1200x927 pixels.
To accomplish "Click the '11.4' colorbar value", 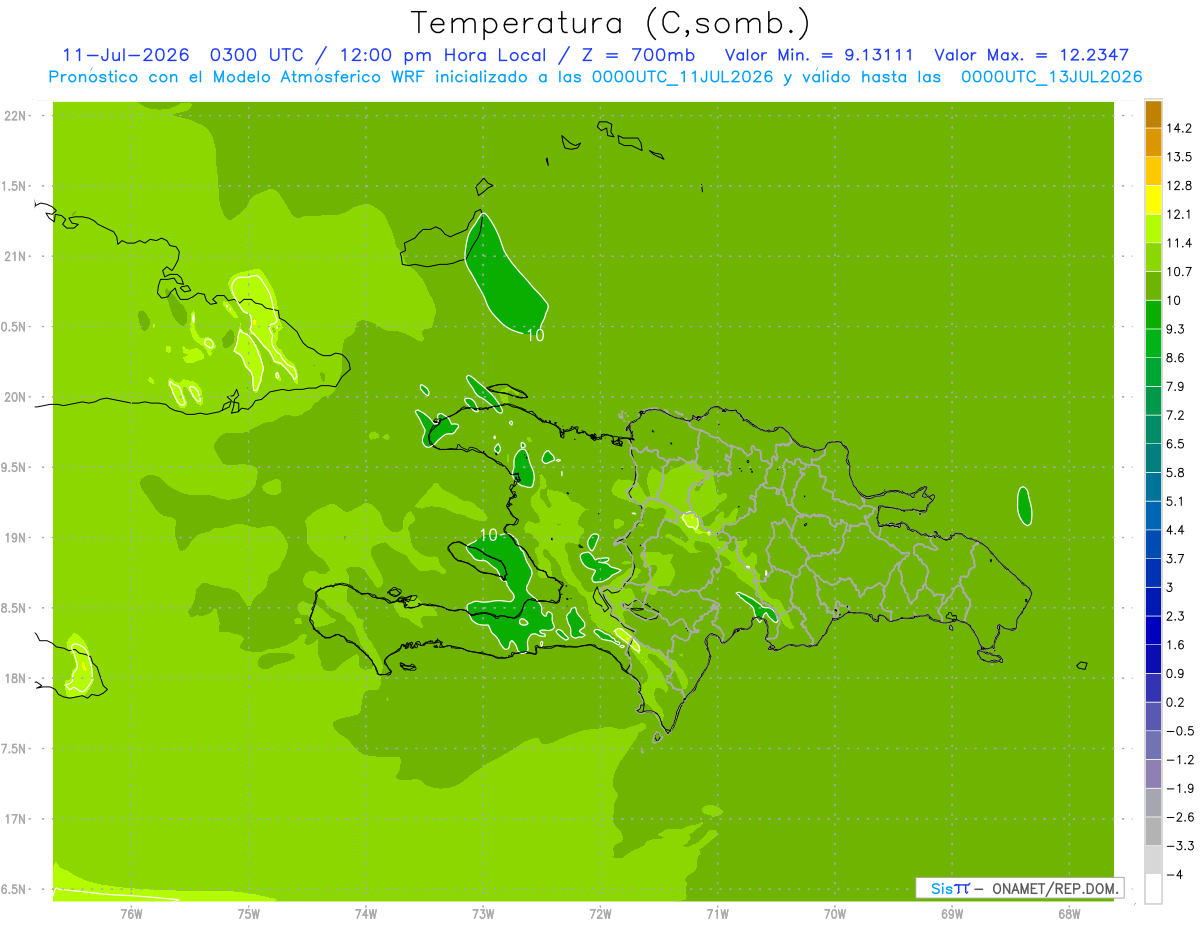I will (1179, 243).
